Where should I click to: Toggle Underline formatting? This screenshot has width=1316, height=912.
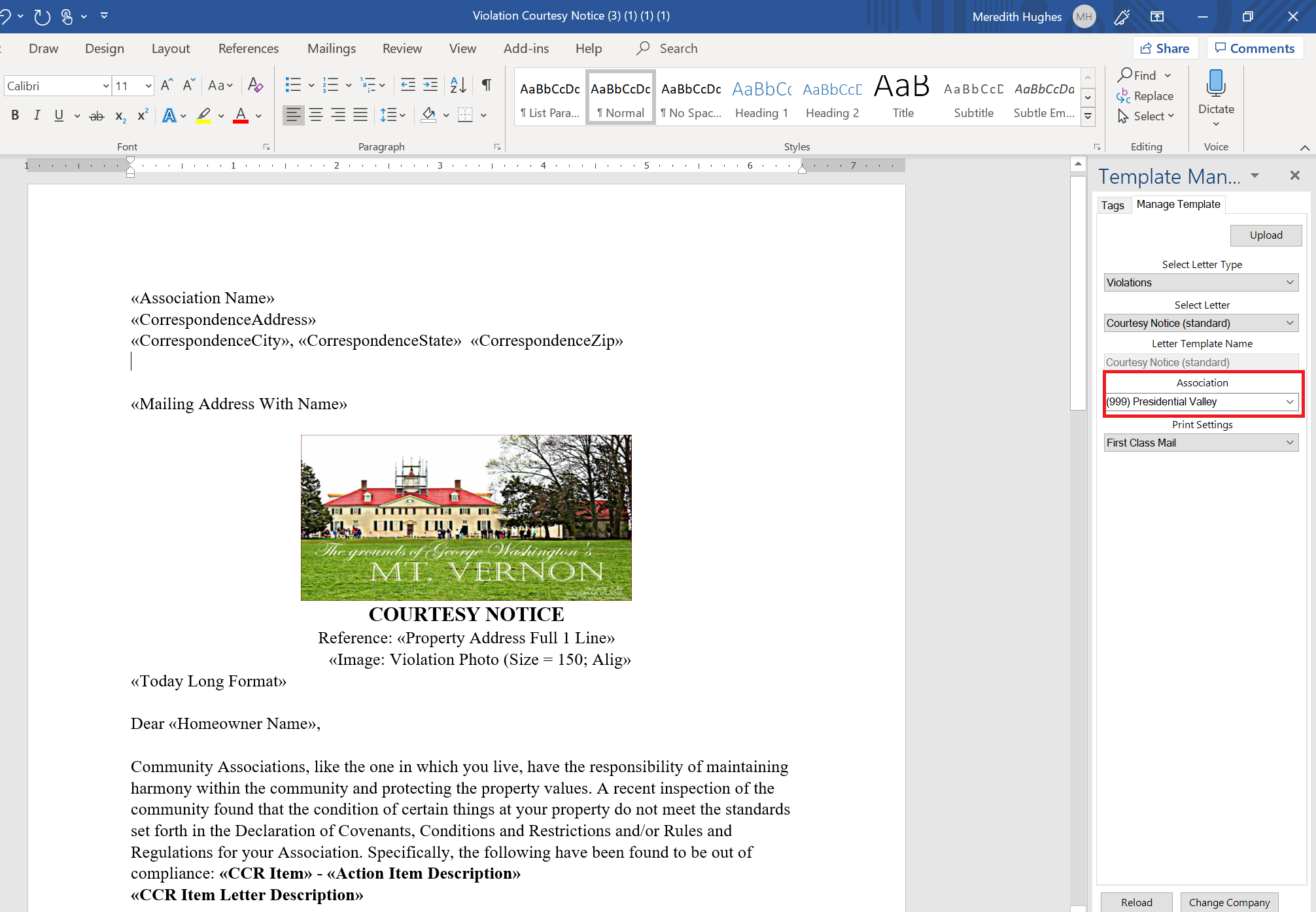(x=59, y=116)
